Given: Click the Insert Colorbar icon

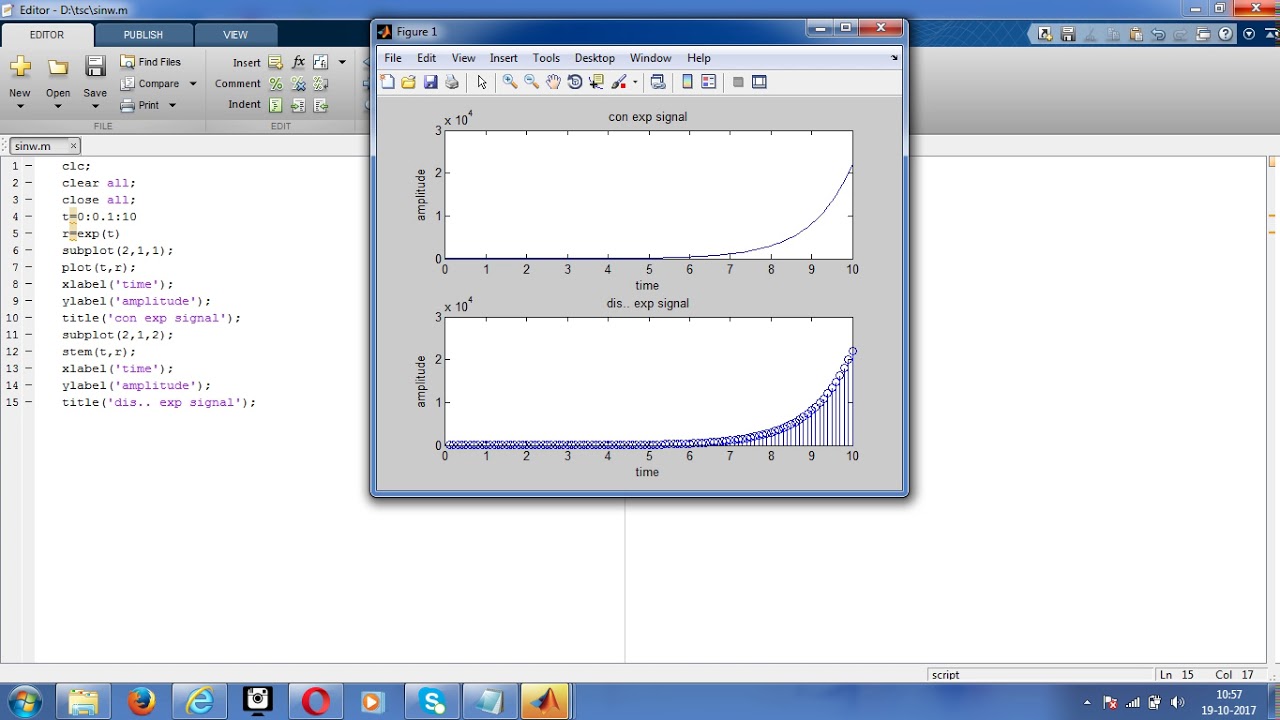Looking at the screenshot, I should click(687, 82).
